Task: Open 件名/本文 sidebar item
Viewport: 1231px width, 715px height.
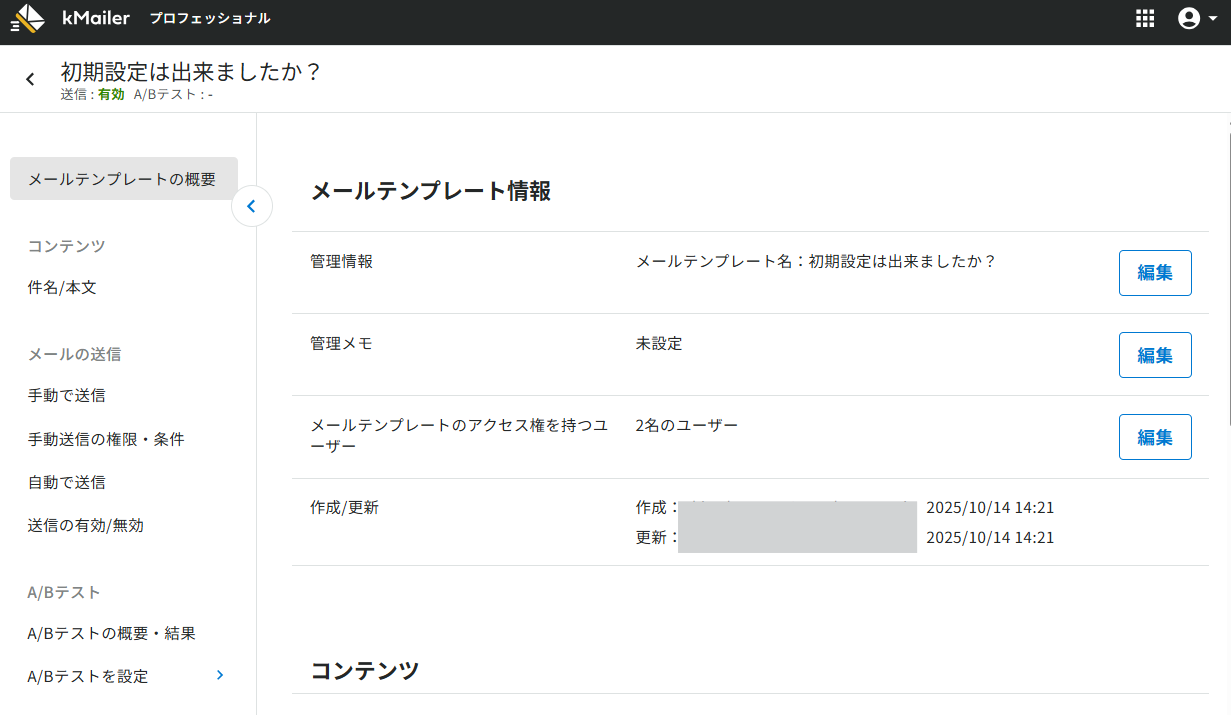Action: [x=62, y=288]
